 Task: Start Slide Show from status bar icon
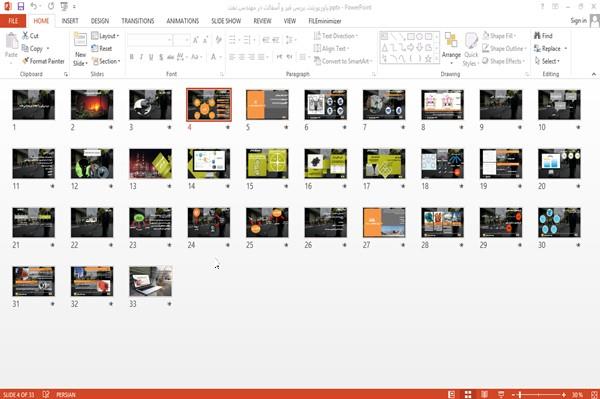(501, 394)
